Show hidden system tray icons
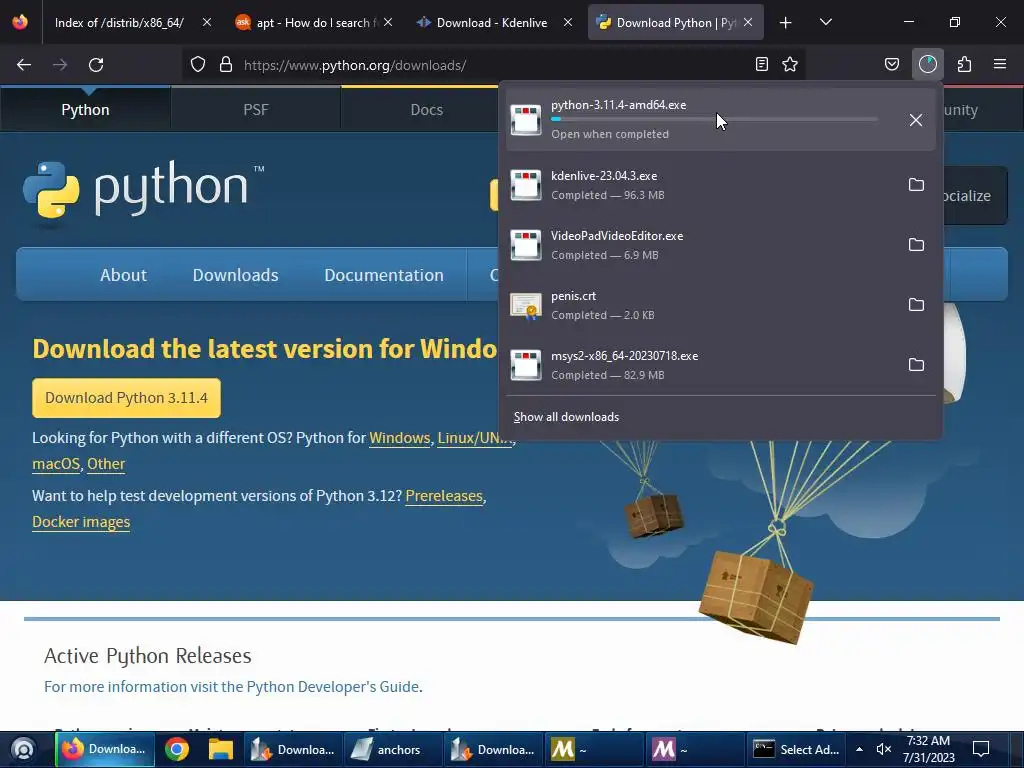Screen dimensions: 1024x768 coord(859,749)
